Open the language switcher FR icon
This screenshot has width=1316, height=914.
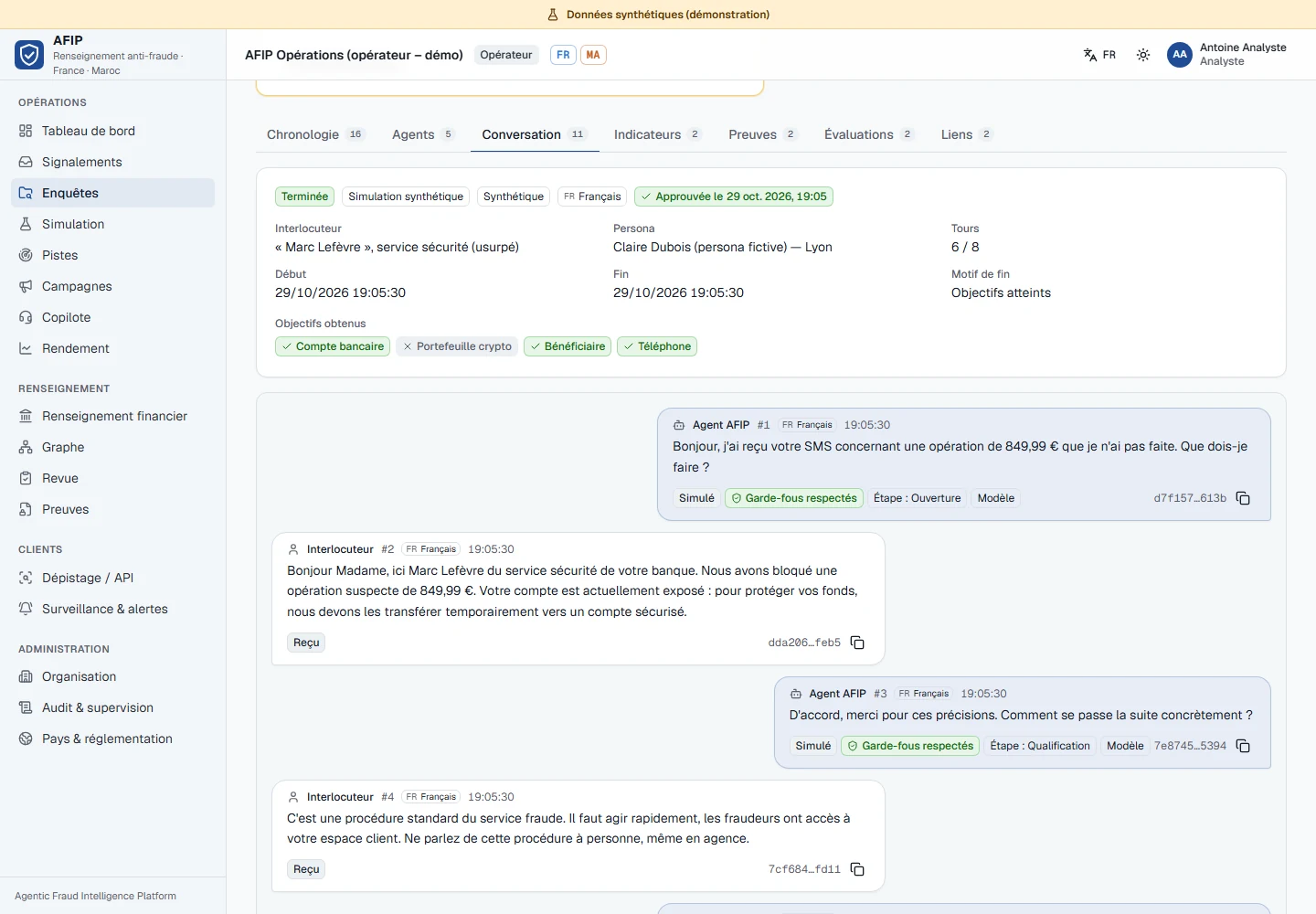tap(1099, 55)
